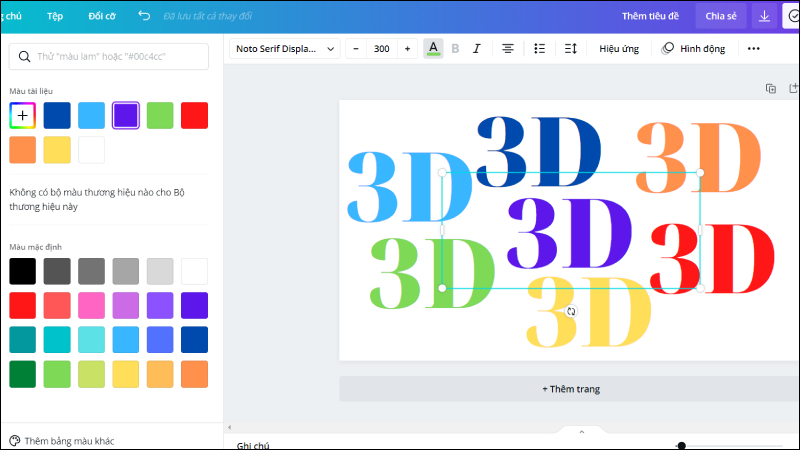Click the download icon in top bar
This screenshot has height=450, width=800.
coord(764,16)
